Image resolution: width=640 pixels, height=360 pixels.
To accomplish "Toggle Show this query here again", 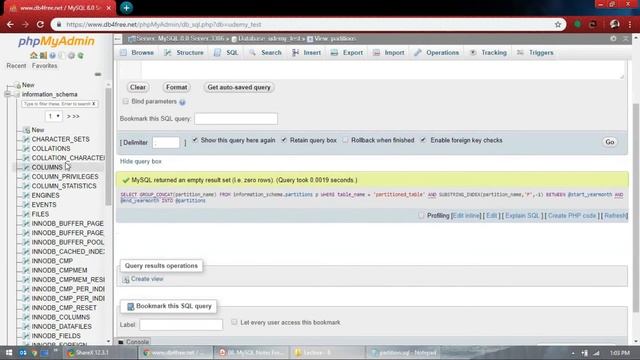I will (x=195, y=140).
